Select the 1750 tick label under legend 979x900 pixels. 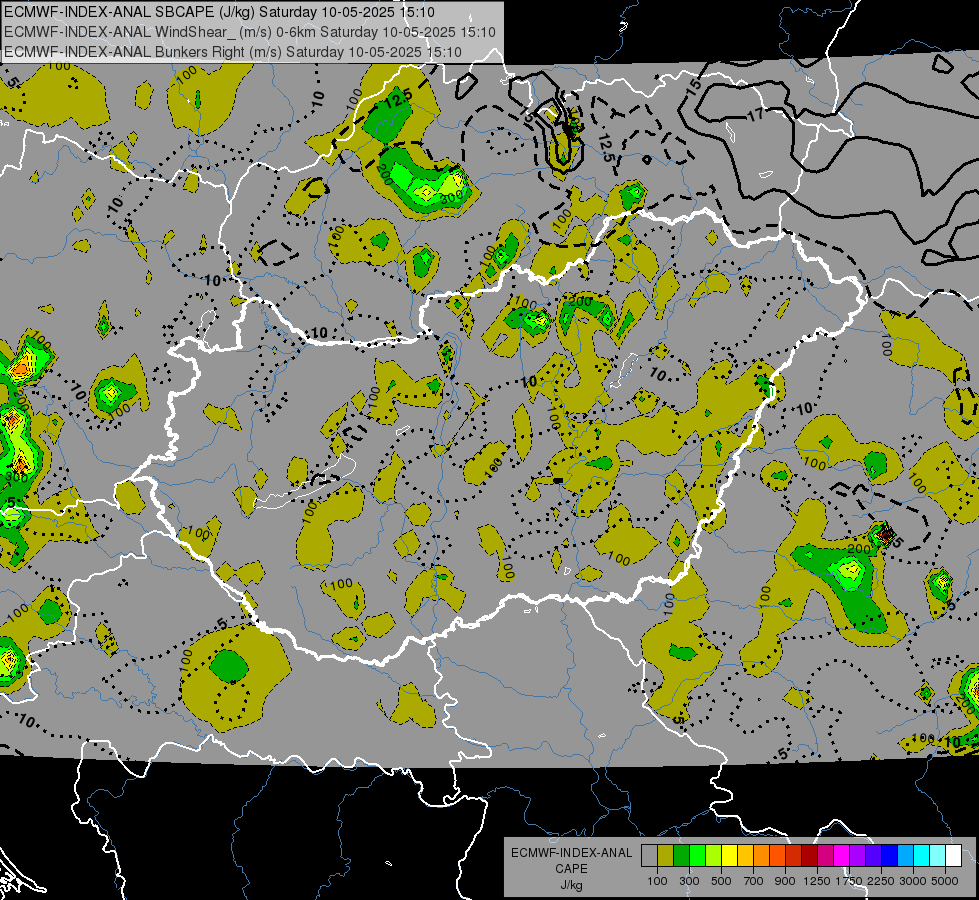(849, 881)
